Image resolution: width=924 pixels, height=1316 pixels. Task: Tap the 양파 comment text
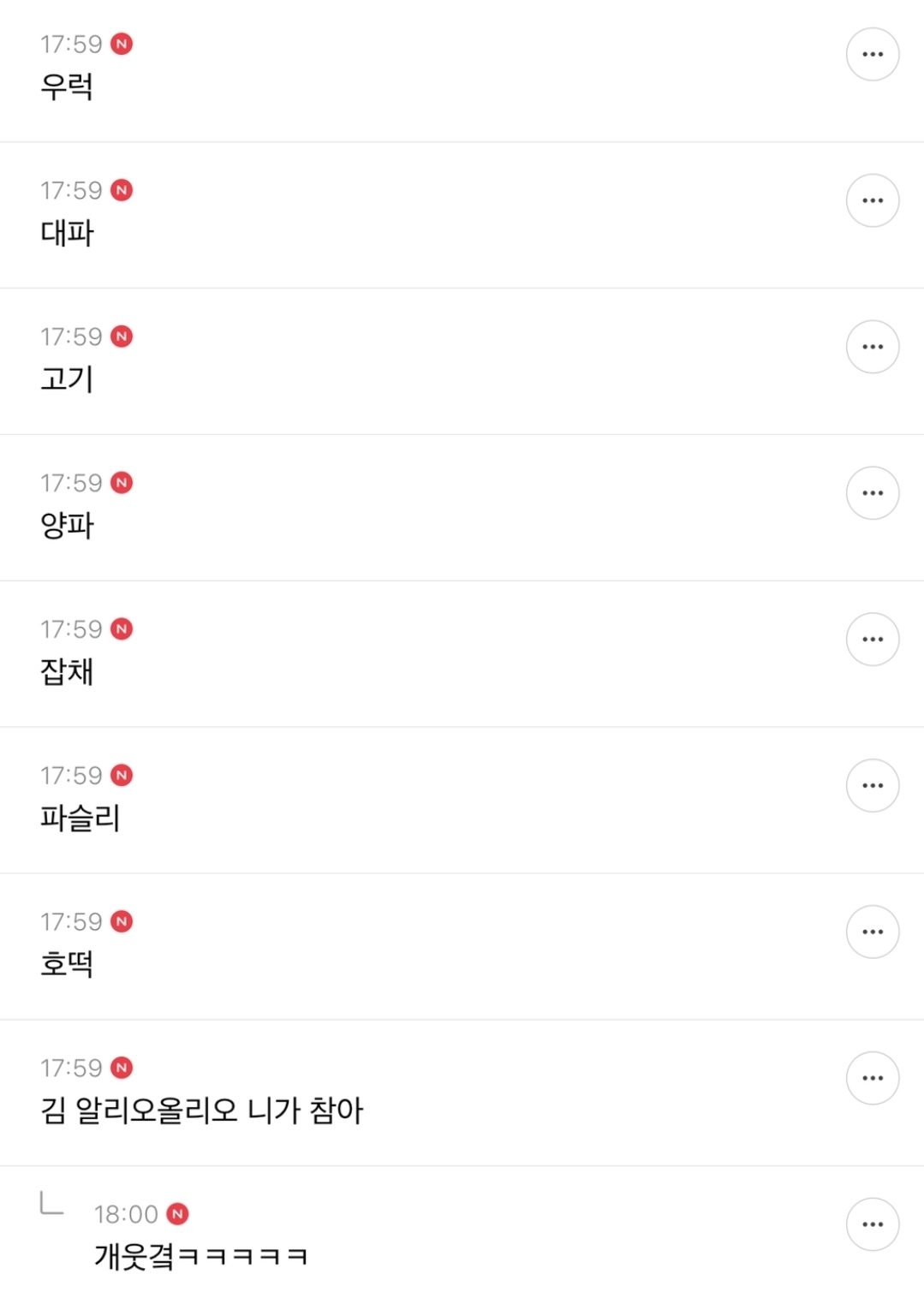(x=67, y=525)
